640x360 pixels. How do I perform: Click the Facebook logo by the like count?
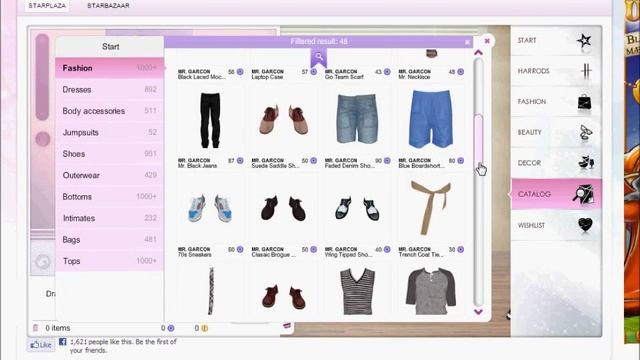pyautogui.click(x=62, y=342)
